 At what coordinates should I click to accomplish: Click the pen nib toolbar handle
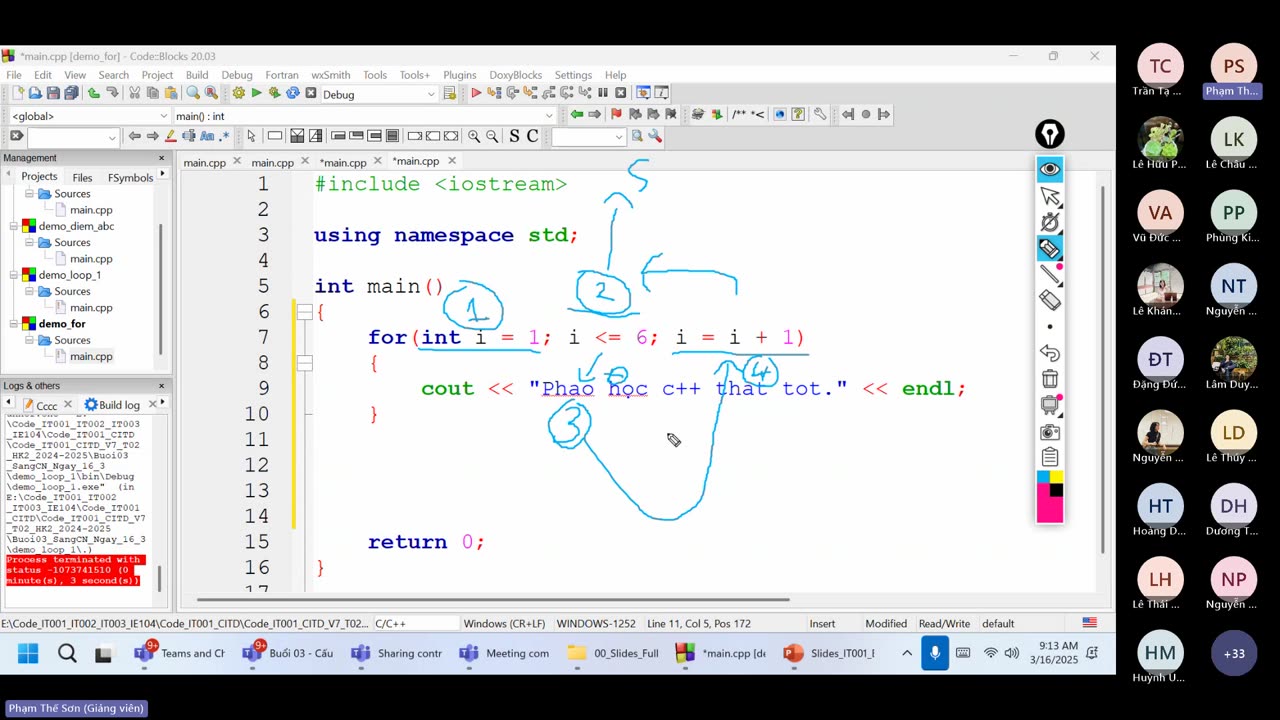1050,134
